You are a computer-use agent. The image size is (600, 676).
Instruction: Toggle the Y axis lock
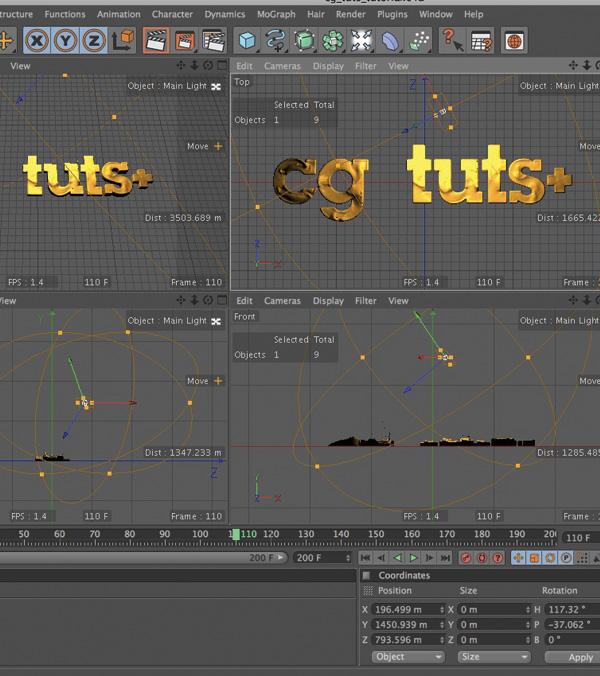tap(66, 41)
